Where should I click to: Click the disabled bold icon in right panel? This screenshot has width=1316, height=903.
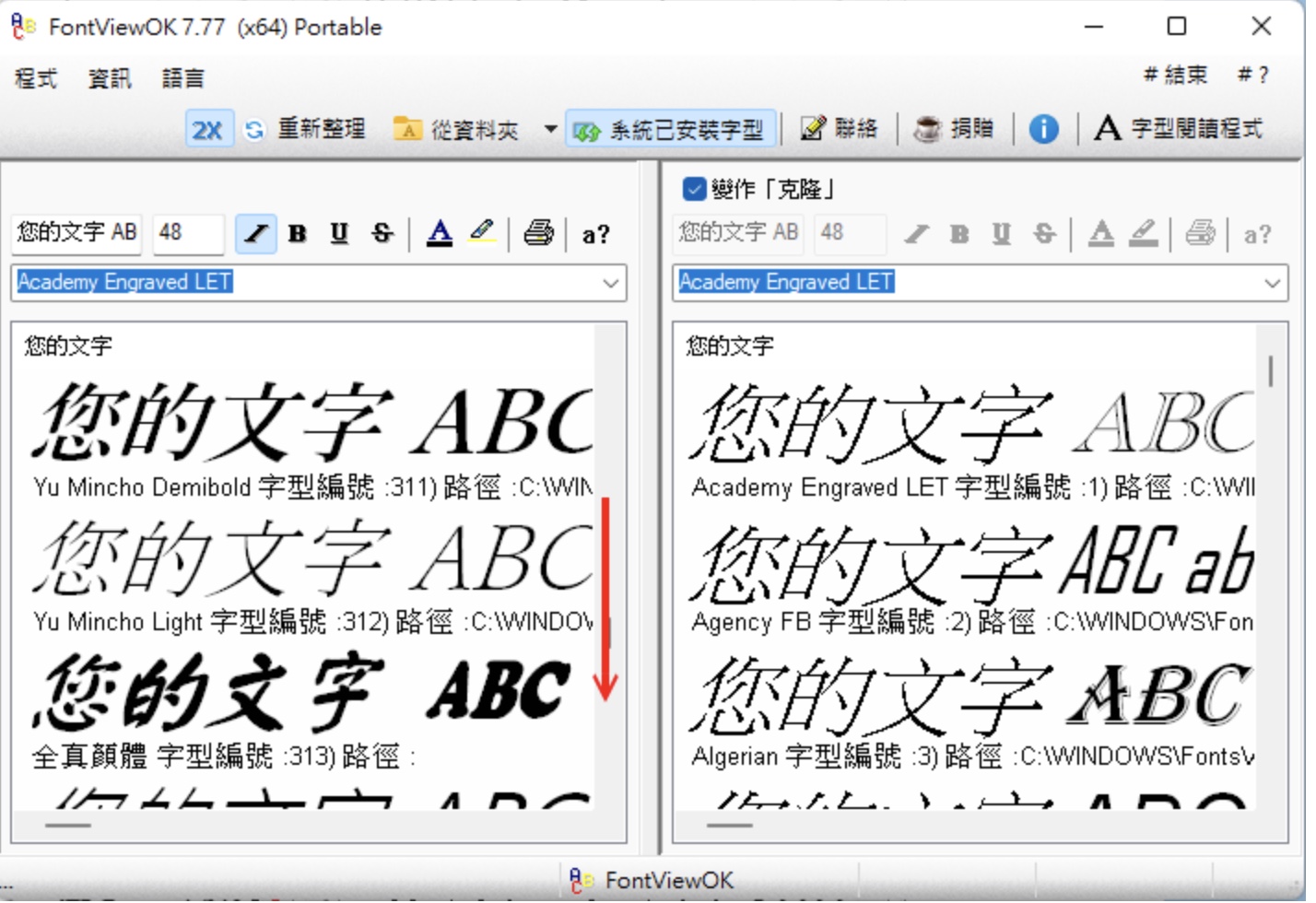958,235
